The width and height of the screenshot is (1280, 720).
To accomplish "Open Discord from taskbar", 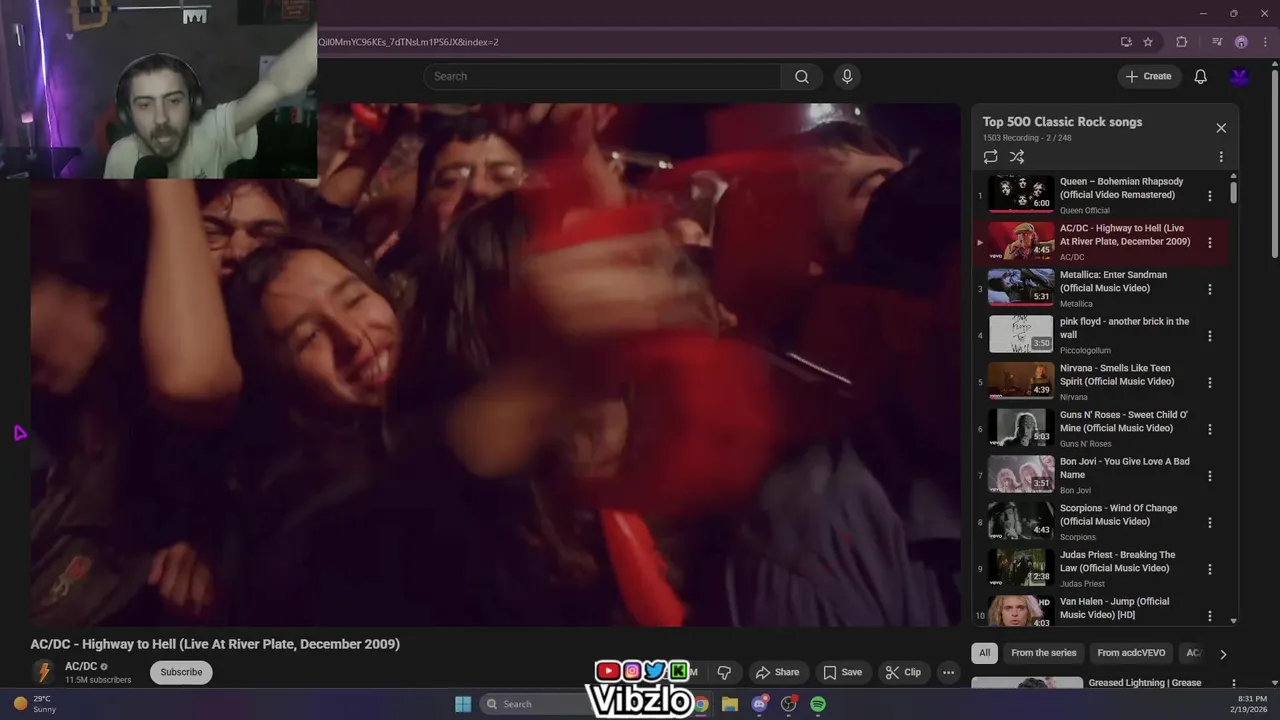I will 760,704.
